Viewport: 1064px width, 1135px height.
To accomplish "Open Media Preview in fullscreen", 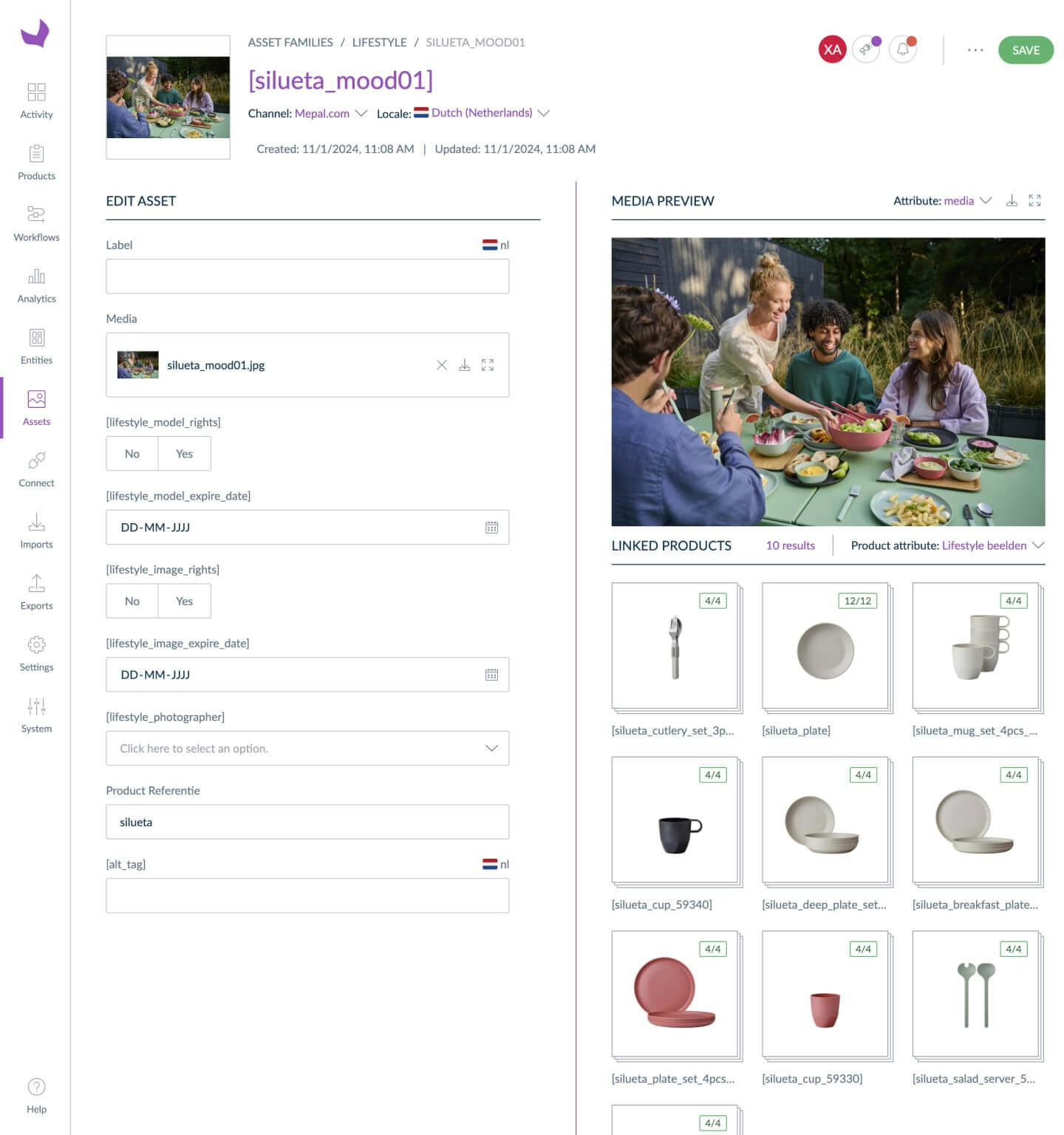I will tap(1034, 200).
